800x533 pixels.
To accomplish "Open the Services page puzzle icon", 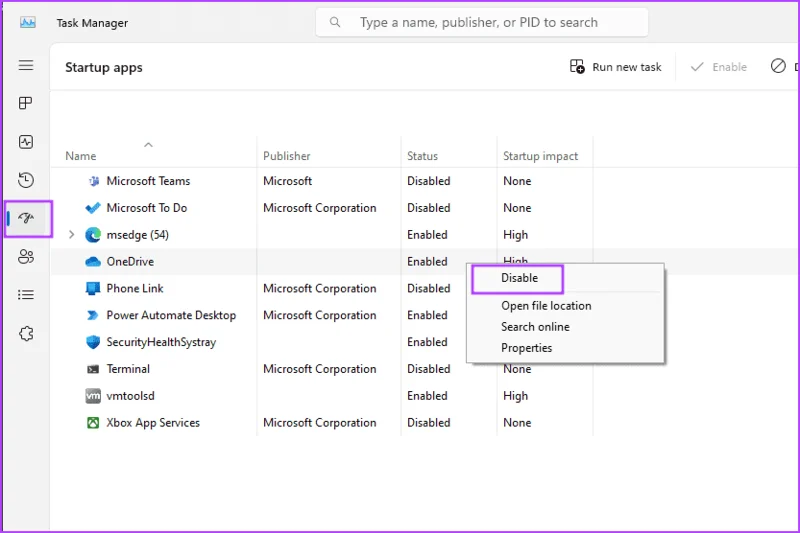I will coord(26,334).
